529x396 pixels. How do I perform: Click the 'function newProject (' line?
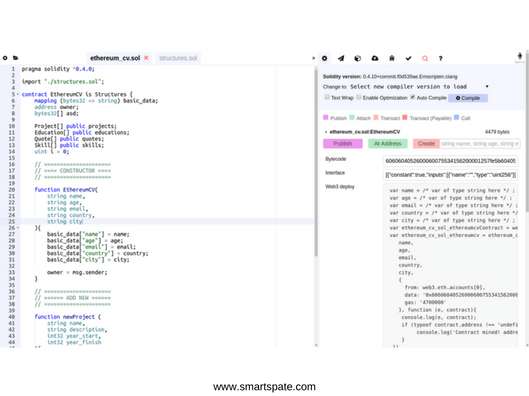pos(67,317)
